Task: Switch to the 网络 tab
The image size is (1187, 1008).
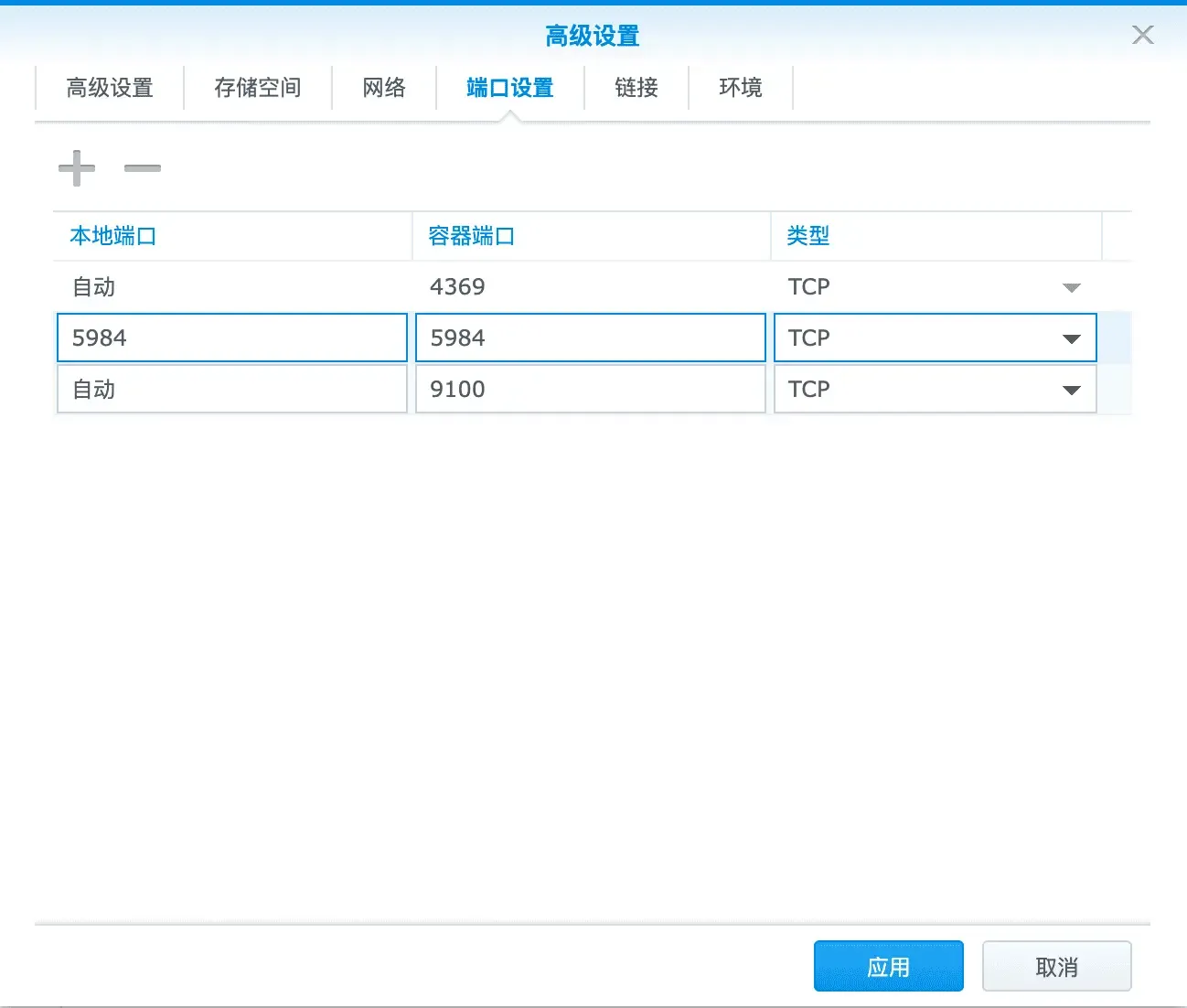Action: 384,88
